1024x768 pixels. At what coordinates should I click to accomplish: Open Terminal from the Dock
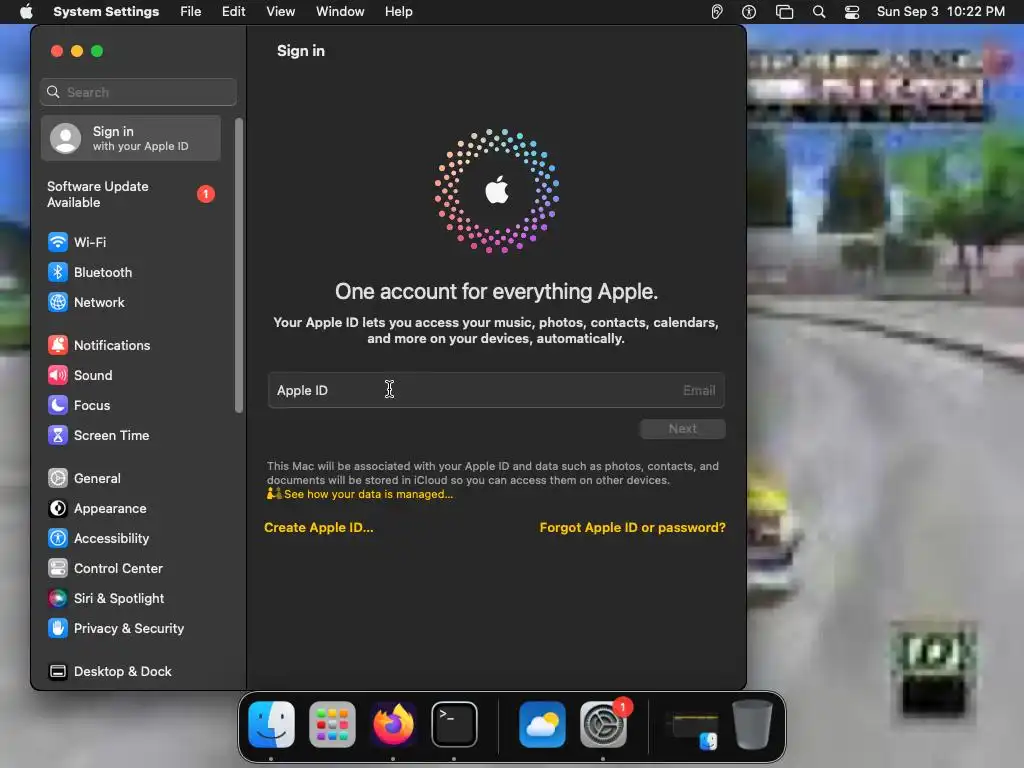coord(454,724)
